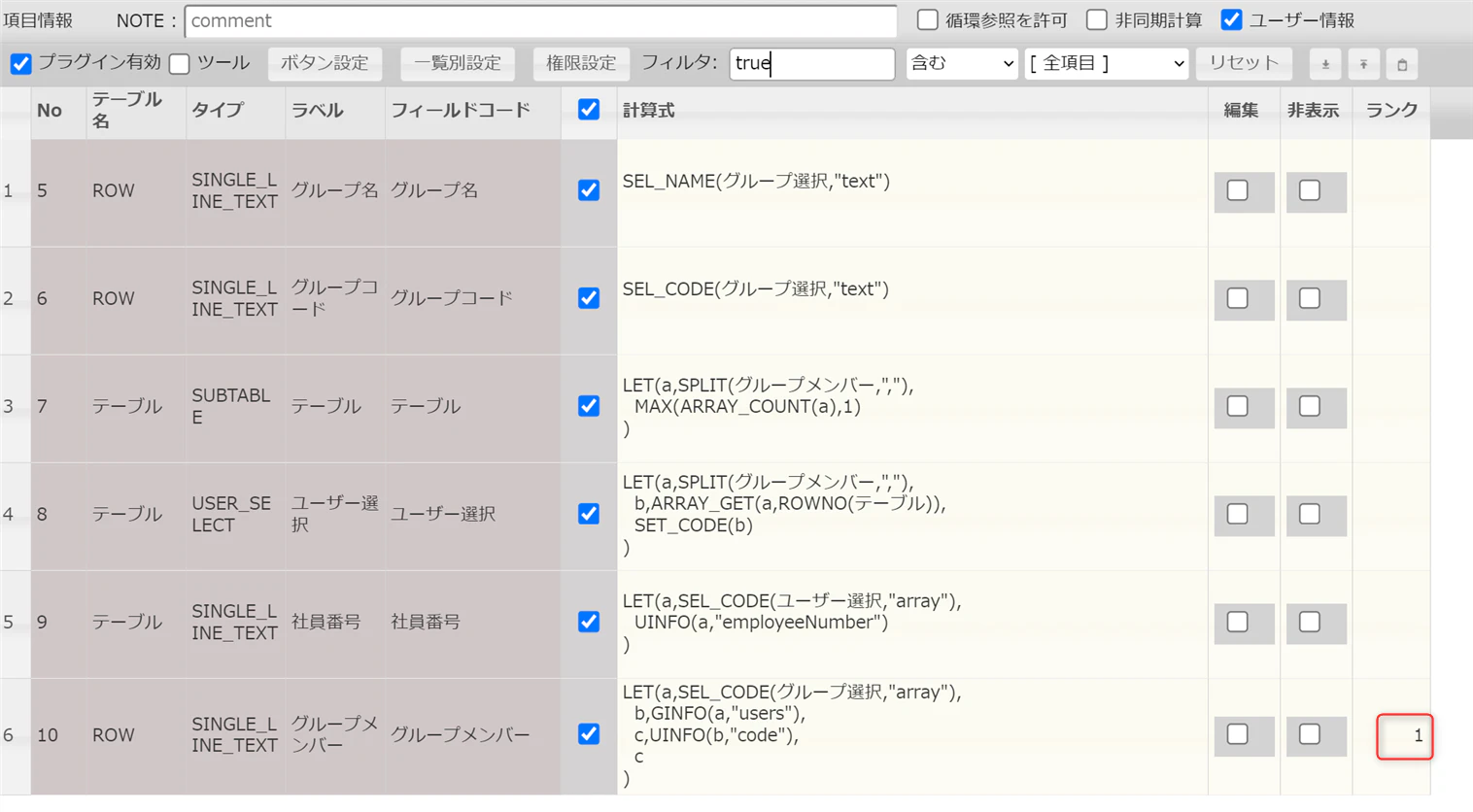Click ランク field of グループメンバー row
Image resolution: width=1473 pixels, height=812 pixels.
coord(1404,736)
